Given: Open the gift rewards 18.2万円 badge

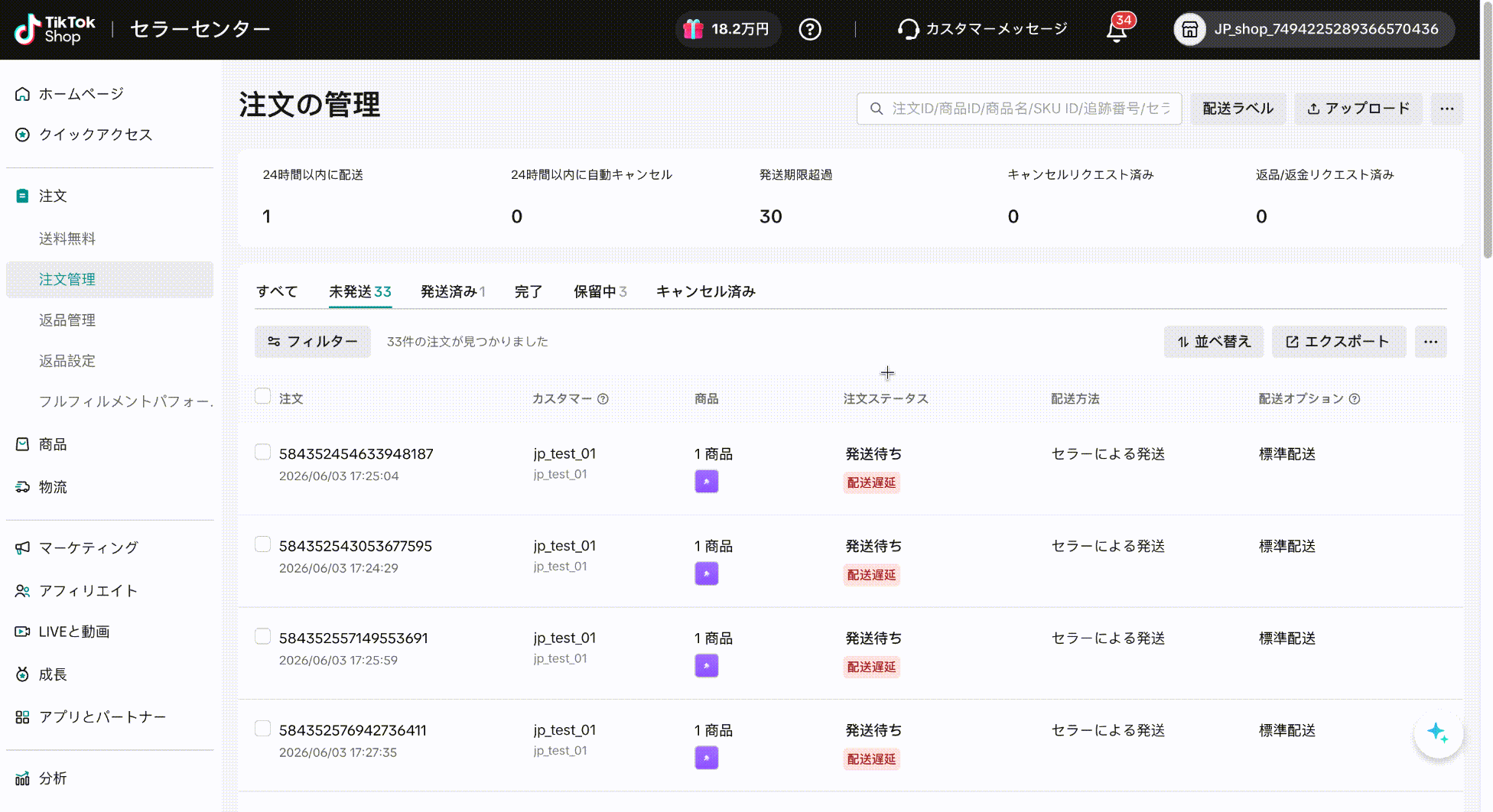Looking at the screenshot, I should click(727, 29).
